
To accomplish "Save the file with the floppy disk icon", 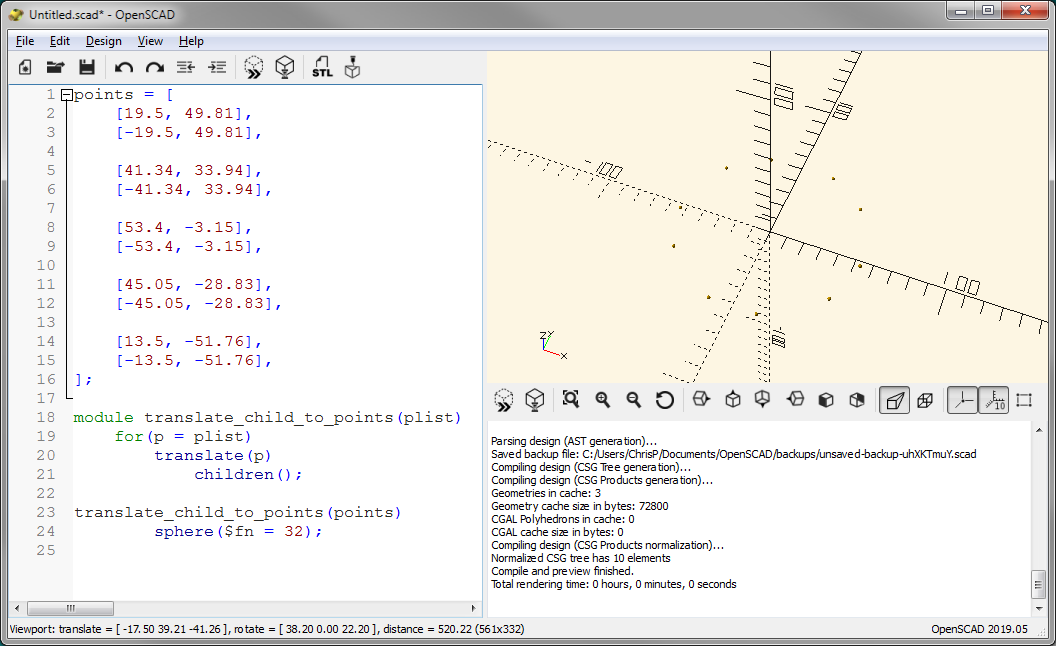I will [x=87, y=67].
